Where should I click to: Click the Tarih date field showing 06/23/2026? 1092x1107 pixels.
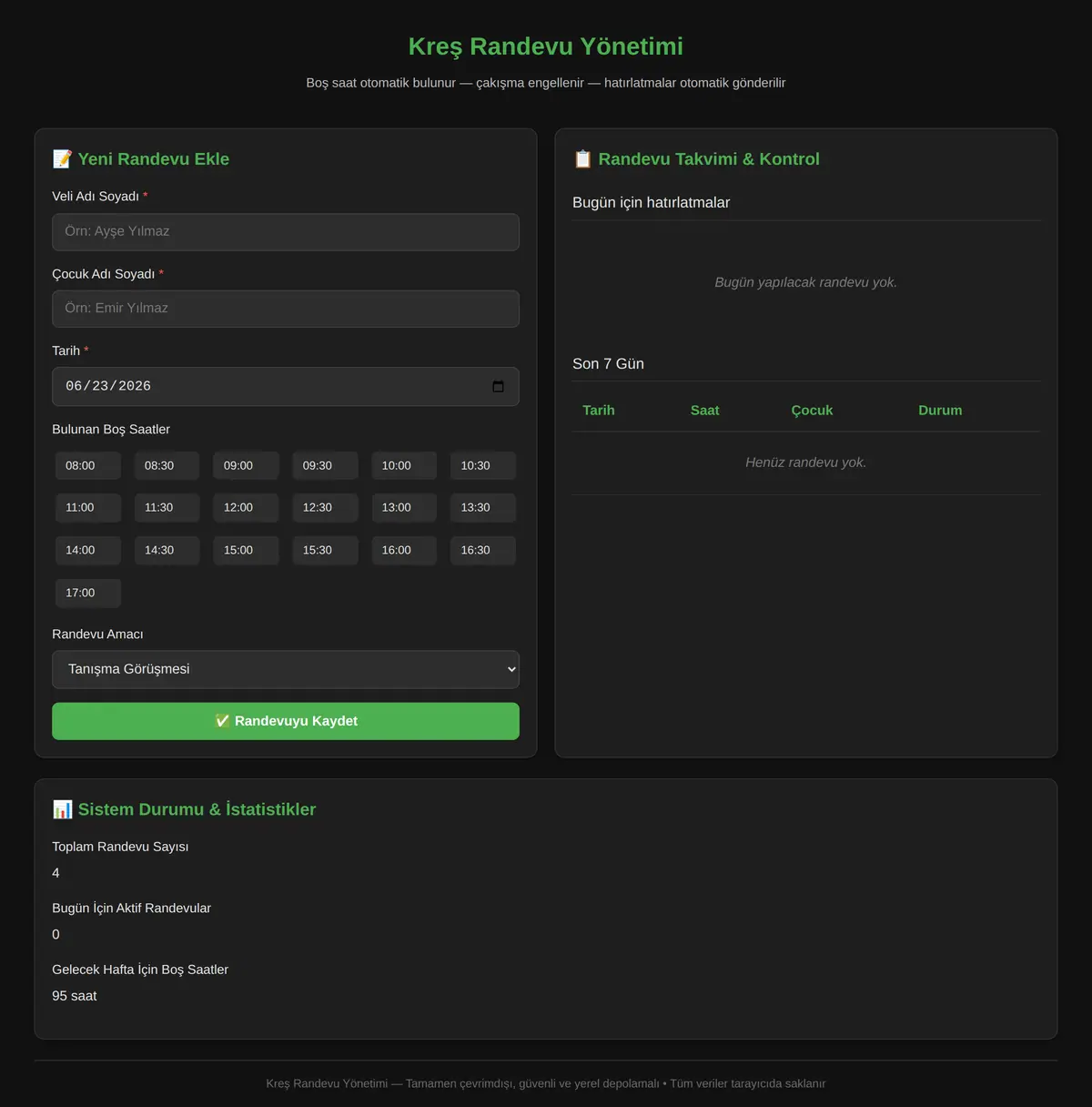coord(286,386)
